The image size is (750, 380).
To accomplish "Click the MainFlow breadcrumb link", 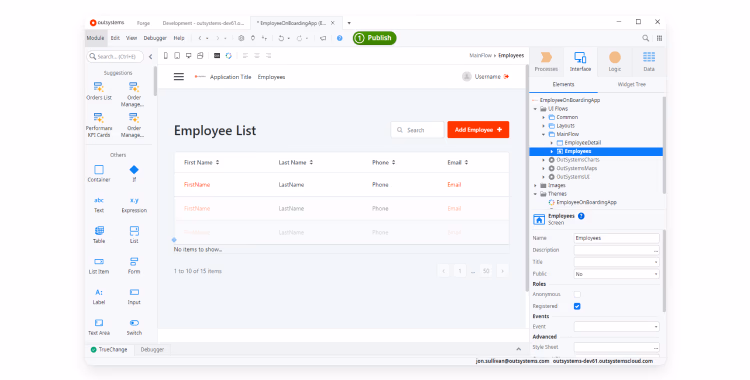I will 480,56.
